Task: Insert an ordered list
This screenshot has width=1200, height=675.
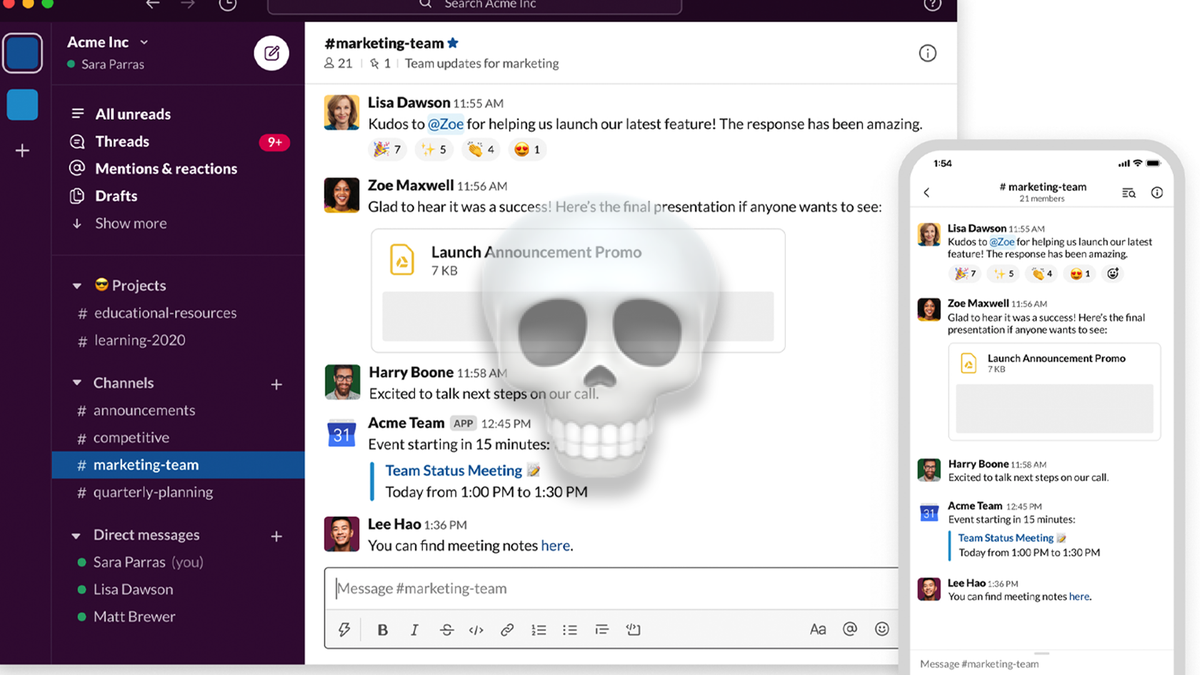Action: pos(539,630)
